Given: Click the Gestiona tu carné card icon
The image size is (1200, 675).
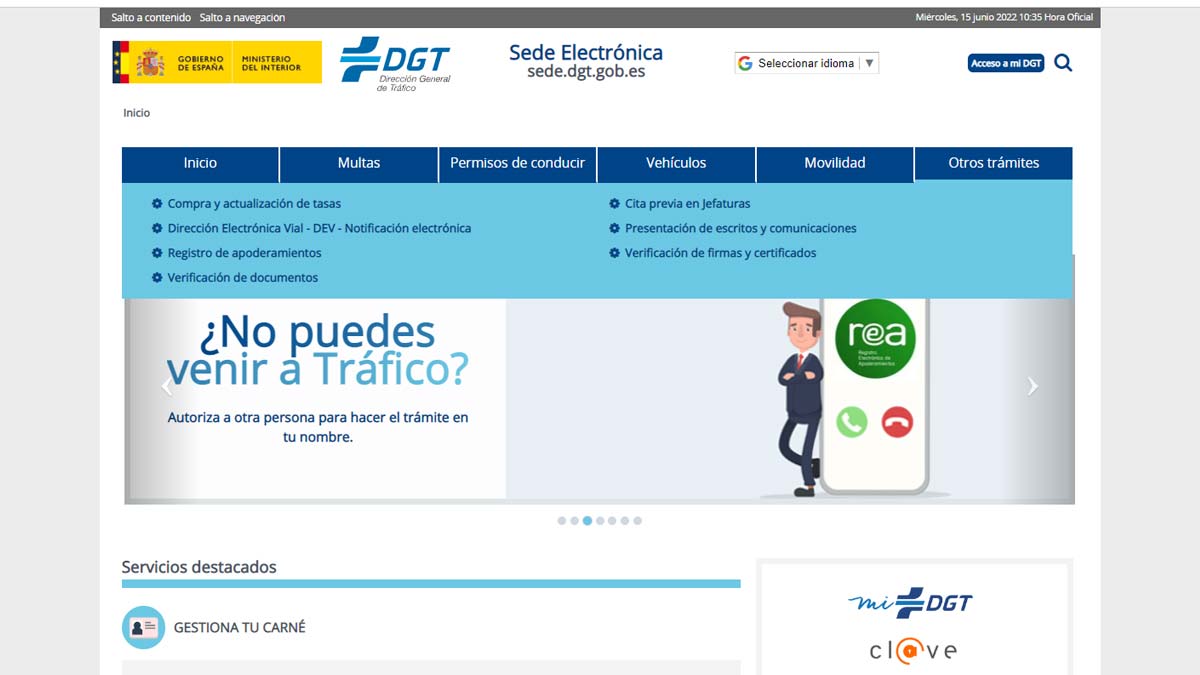Looking at the screenshot, I should coord(143,627).
